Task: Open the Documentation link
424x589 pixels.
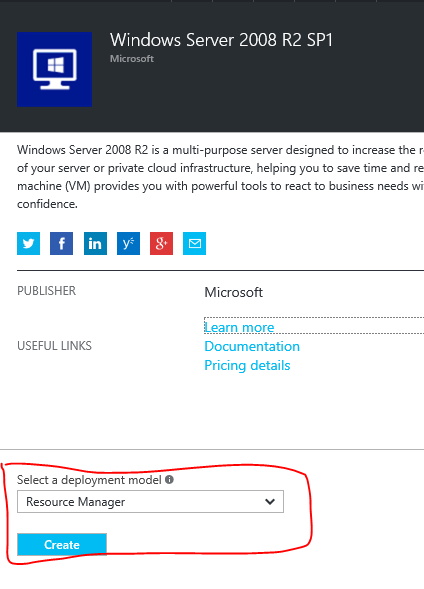Action: 252,346
